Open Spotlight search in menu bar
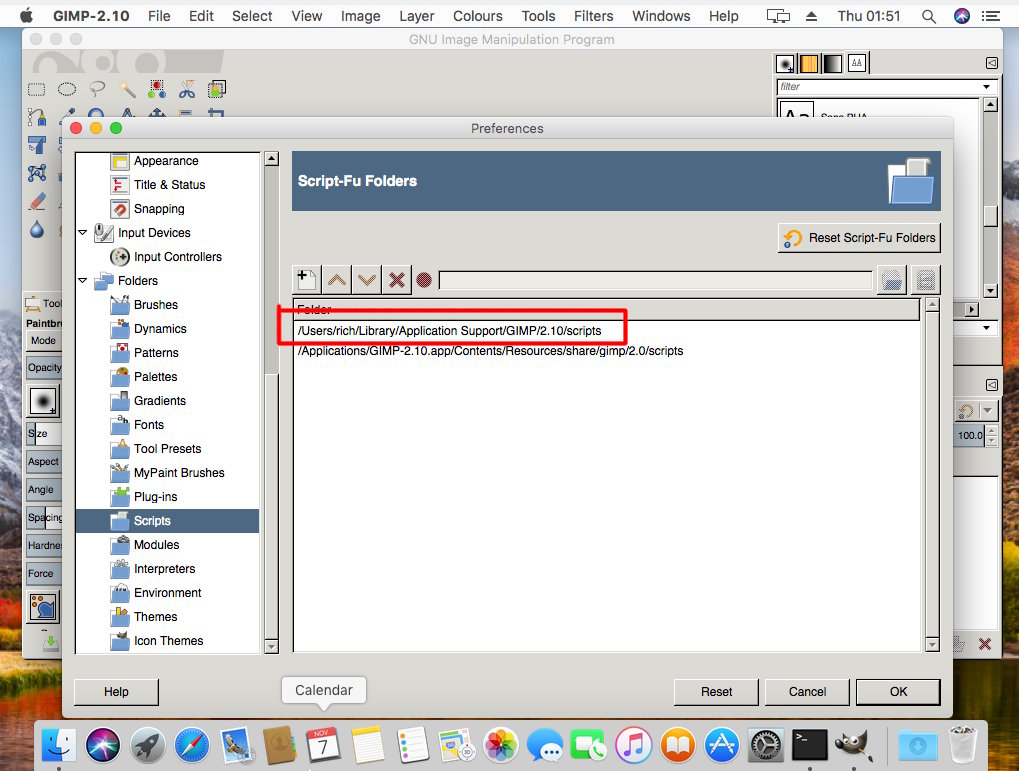The height and width of the screenshot is (771, 1019). 929,16
